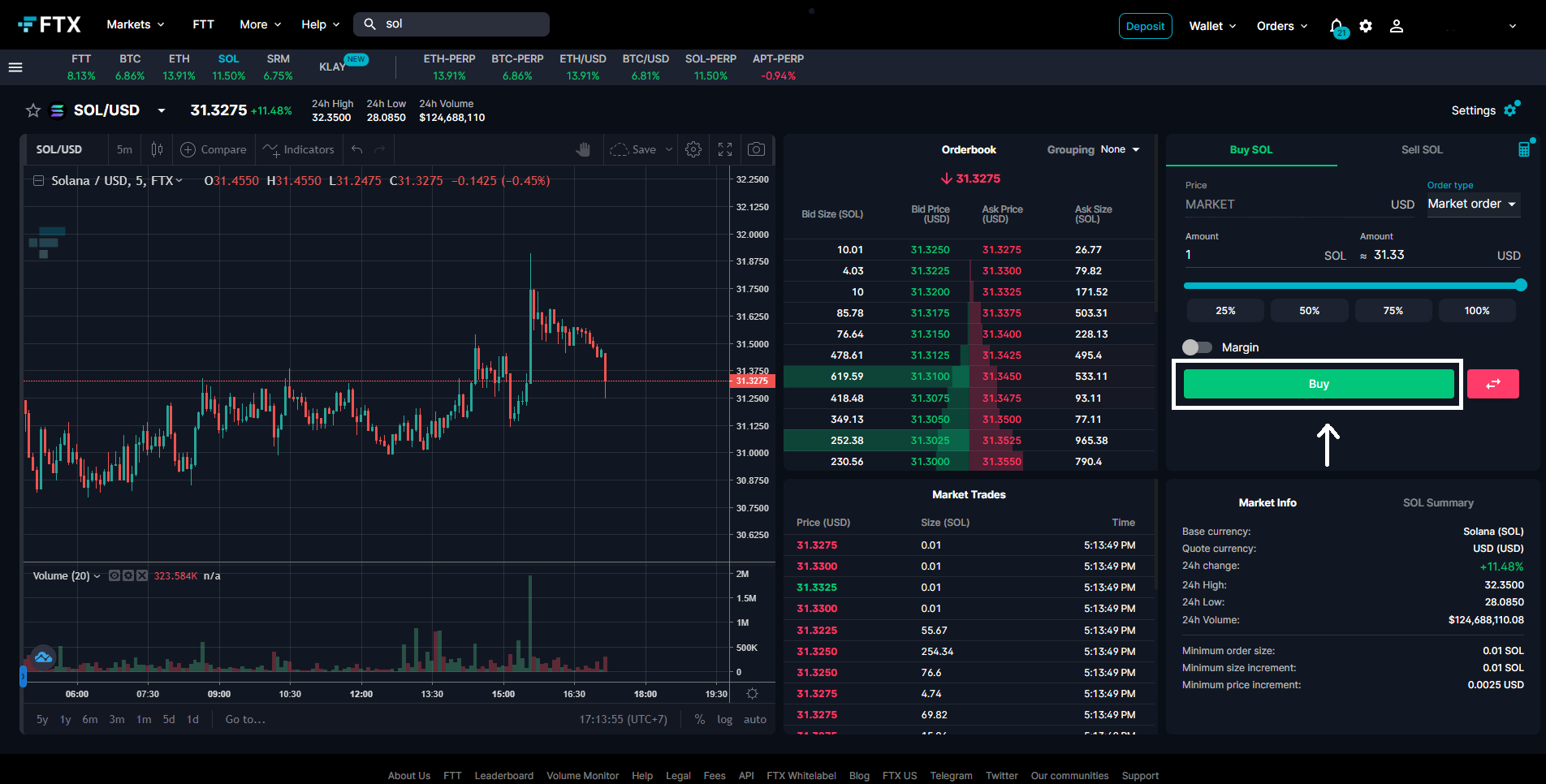
Task: Remove the Volume indicator with X icon
Action: pos(142,575)
